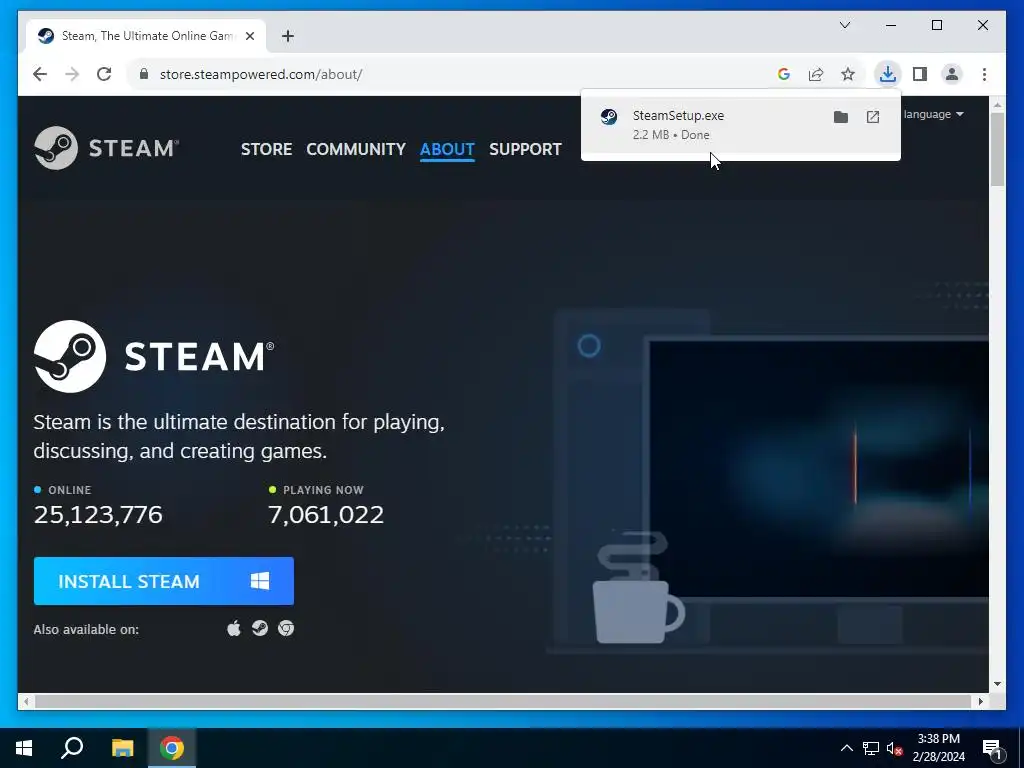
Task: Share this page via share icon
Action: (816, 74)
